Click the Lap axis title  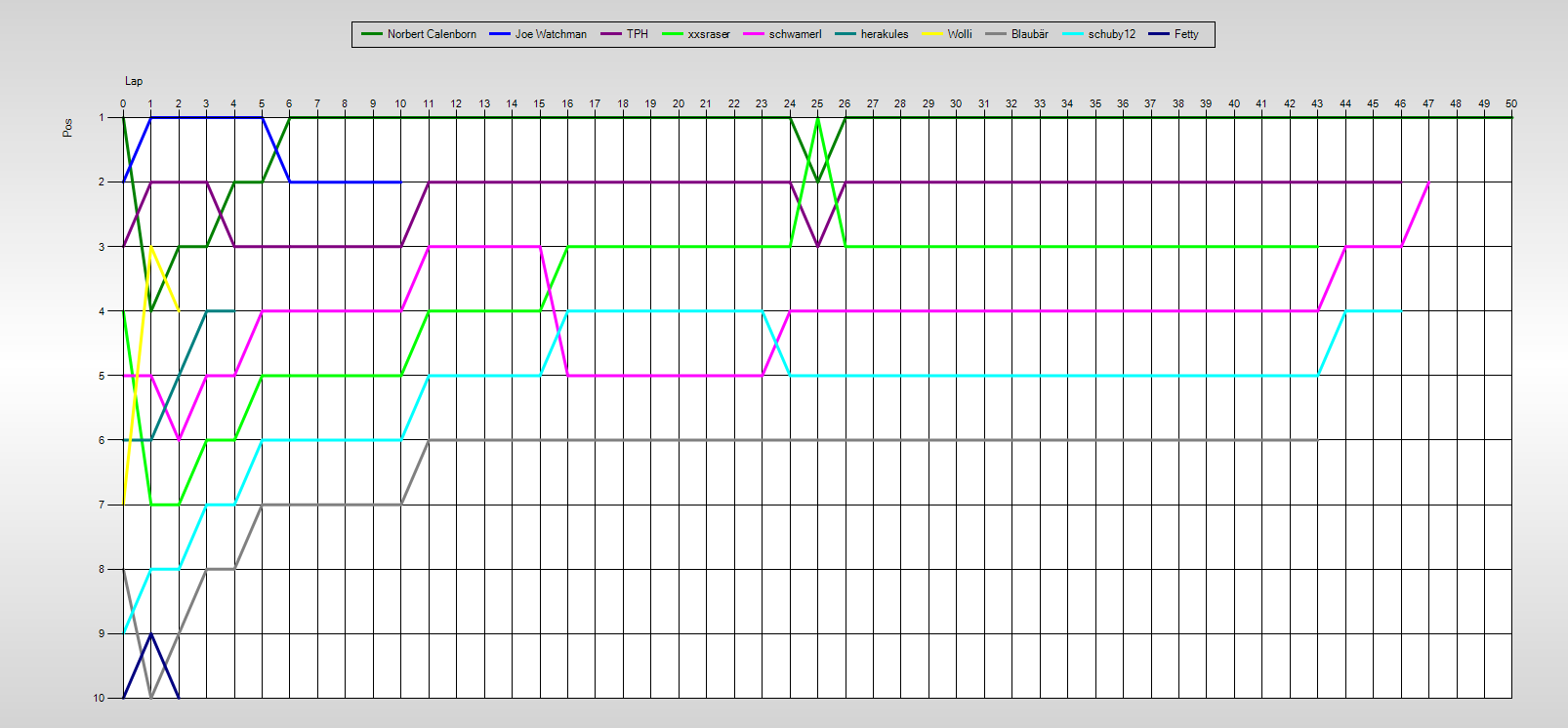pyautogui.click(x=134, y=81)
